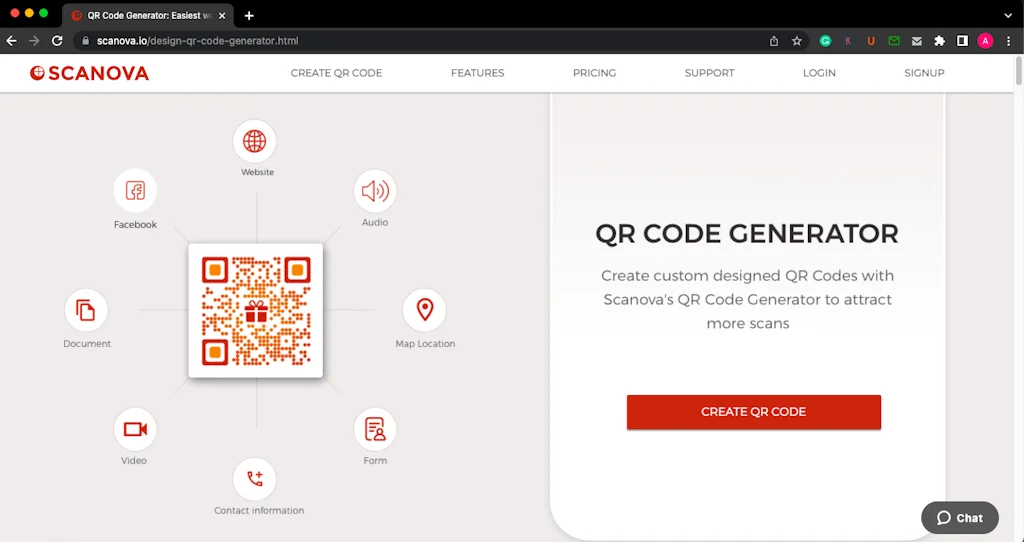Expand the tab search dropdown arrow

[1008, 15]
